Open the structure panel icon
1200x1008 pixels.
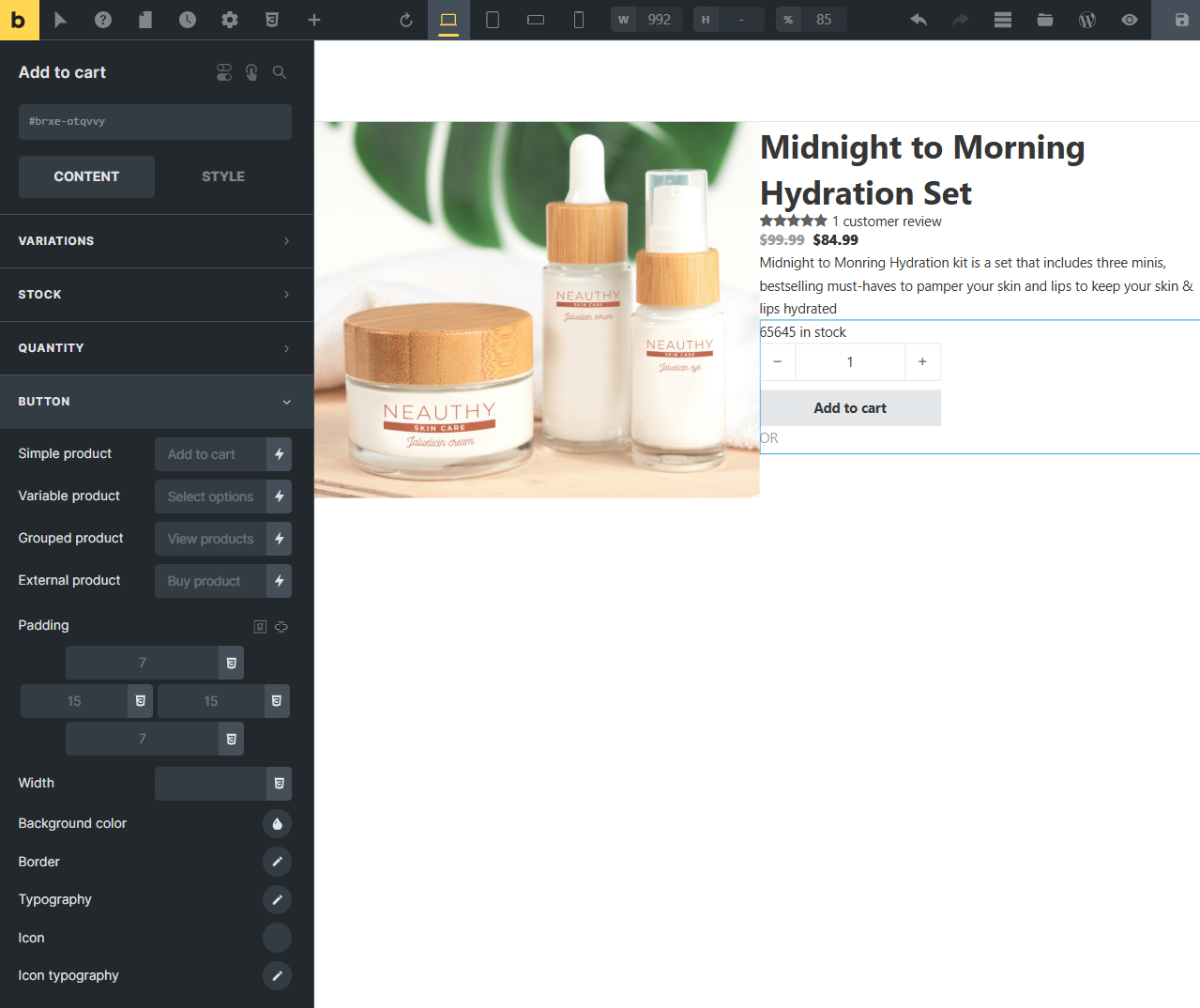pos(1003,20)
